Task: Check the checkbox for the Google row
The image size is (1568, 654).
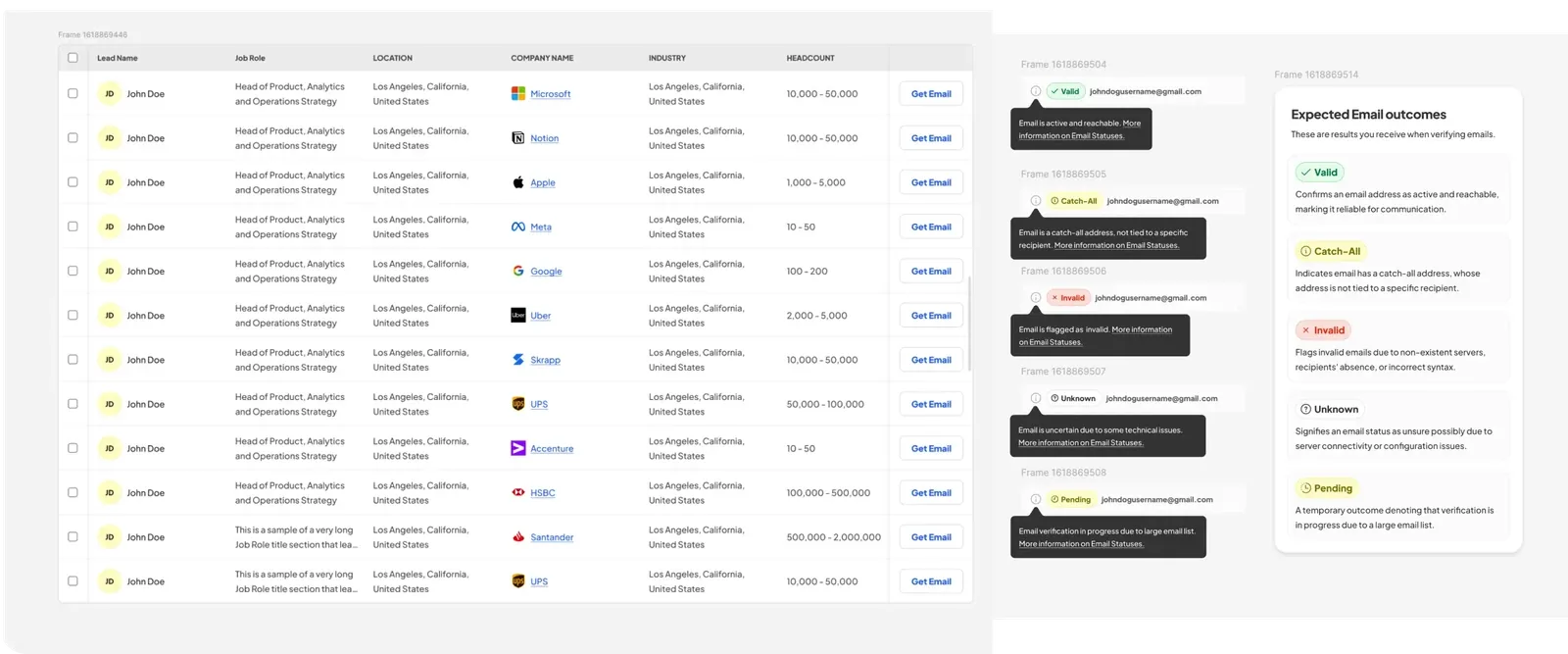Action: pyautogui.click(x=73, y=271)
